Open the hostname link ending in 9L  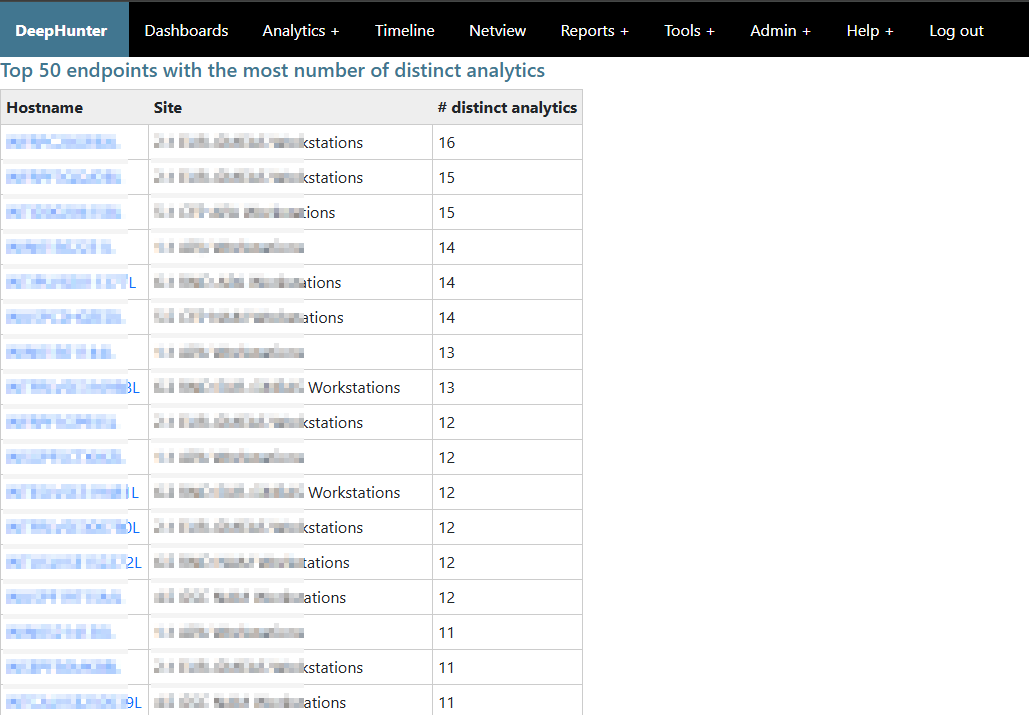(74, 703)
